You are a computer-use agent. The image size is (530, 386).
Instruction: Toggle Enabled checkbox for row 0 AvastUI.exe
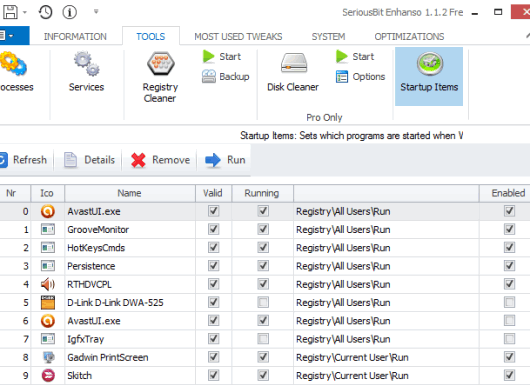[509, 211]
